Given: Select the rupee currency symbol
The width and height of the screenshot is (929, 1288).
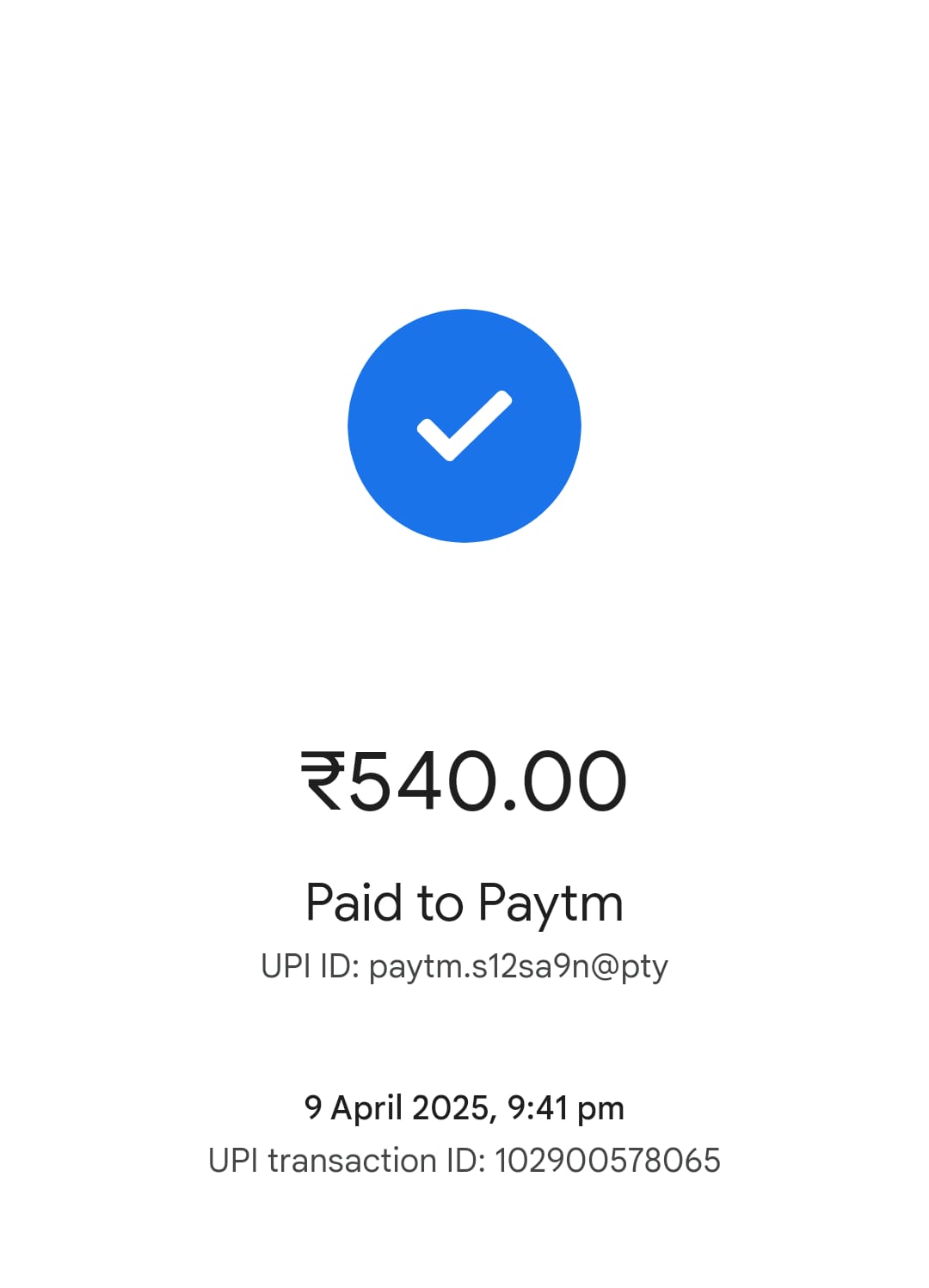Looking at the screenshot, I should point(323,780).
